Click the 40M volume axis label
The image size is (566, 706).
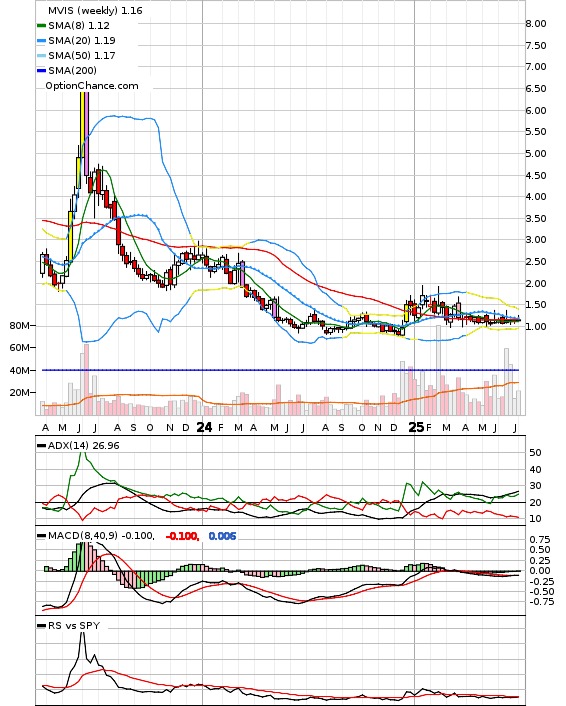(20, 370)
